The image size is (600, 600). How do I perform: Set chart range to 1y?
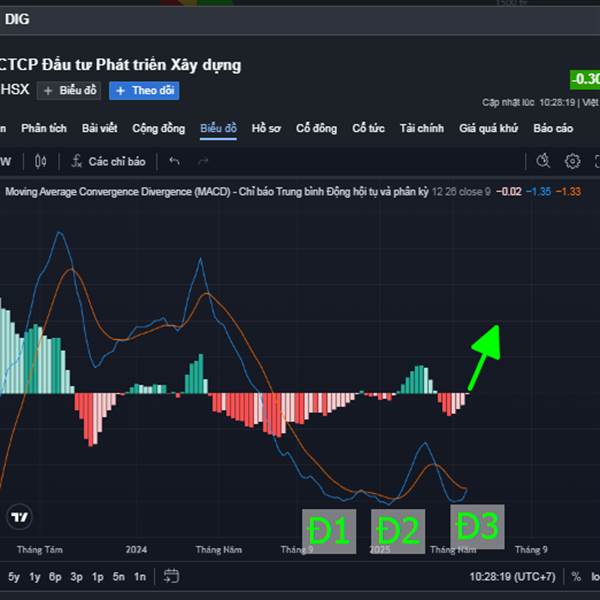pyautogui.click(x=35, y=577)
